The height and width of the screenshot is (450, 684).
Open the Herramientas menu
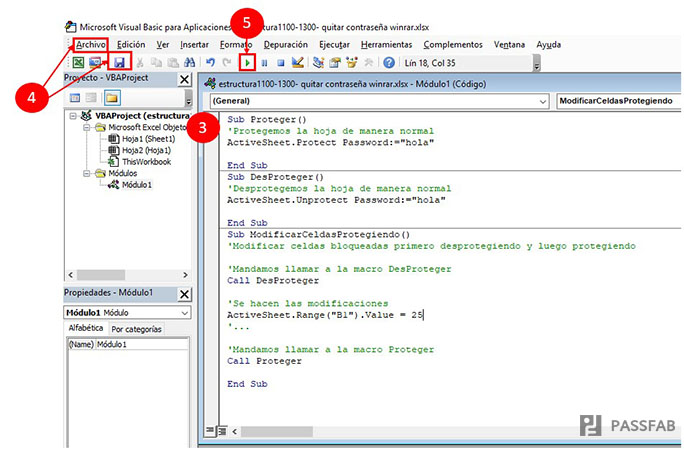point(386,44)
